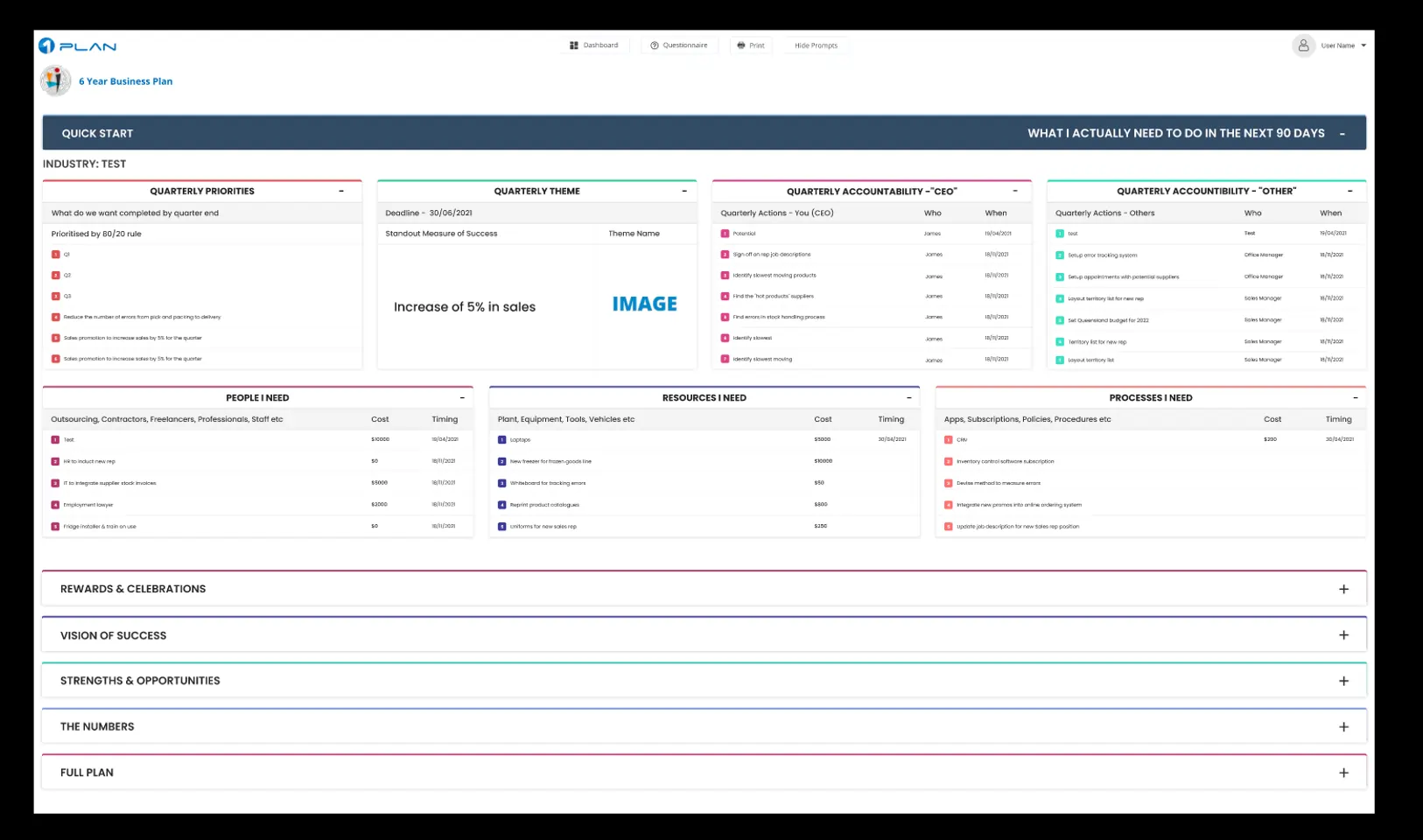The width and height of the screenshot is (1423, 840).
Task: Click badge next to Setup appointments with potential suppliers
Action: (1060, 276)
